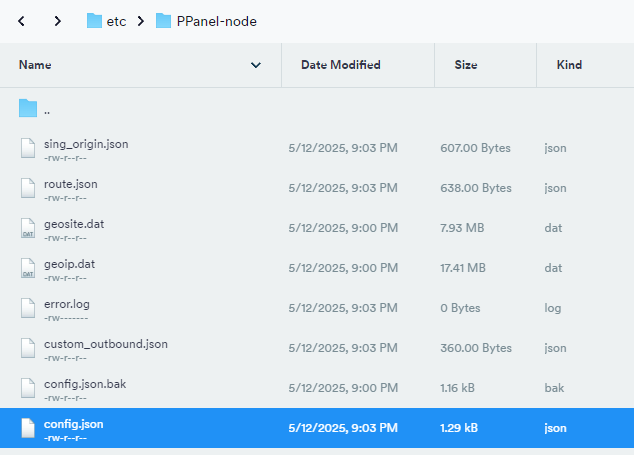Image resolution: width=634 pixels, height=455 pixels.
Task: Open the parent directory folder icon
Action: click(x=28, y=108)
